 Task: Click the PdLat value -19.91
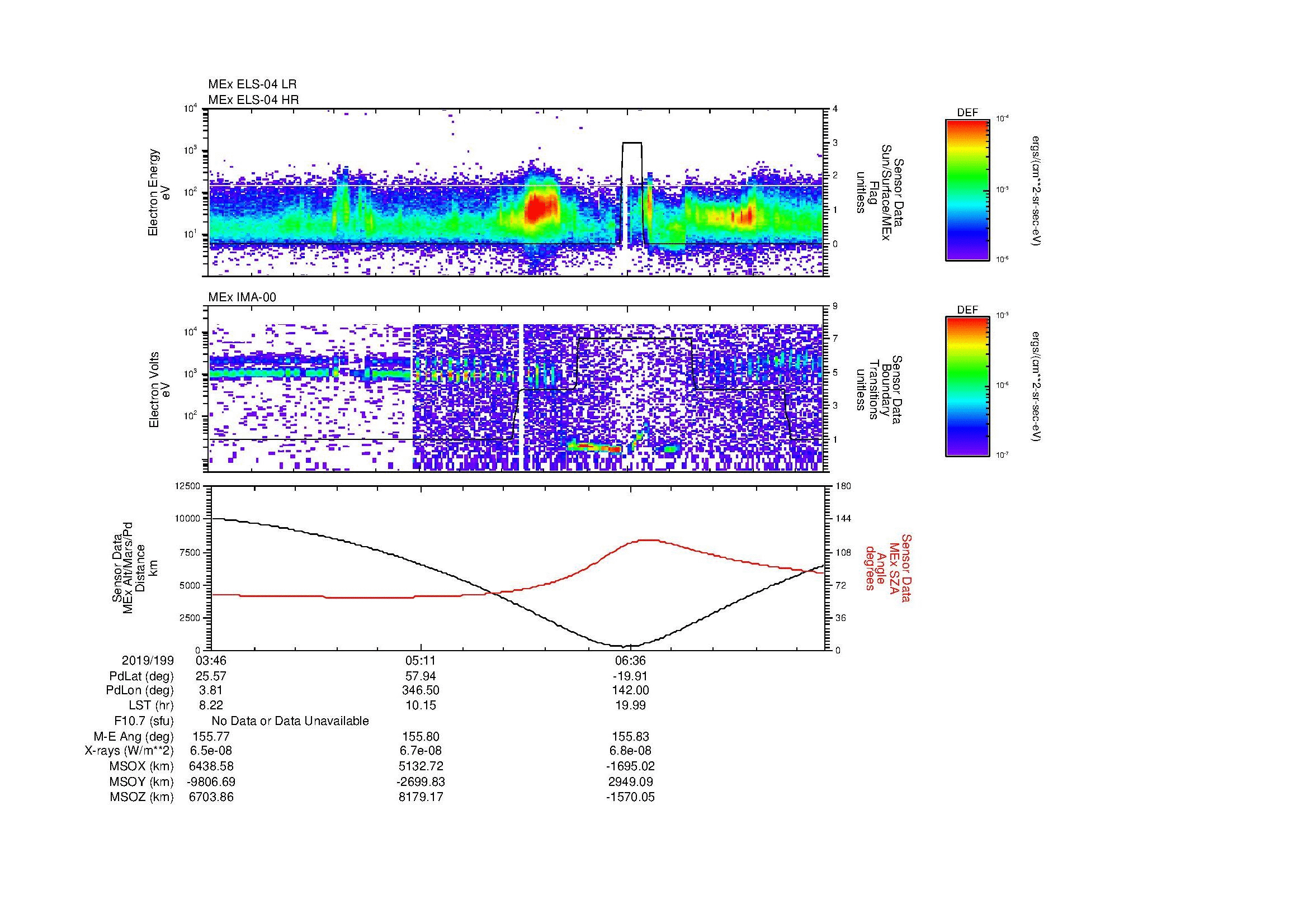click(630, 676)
